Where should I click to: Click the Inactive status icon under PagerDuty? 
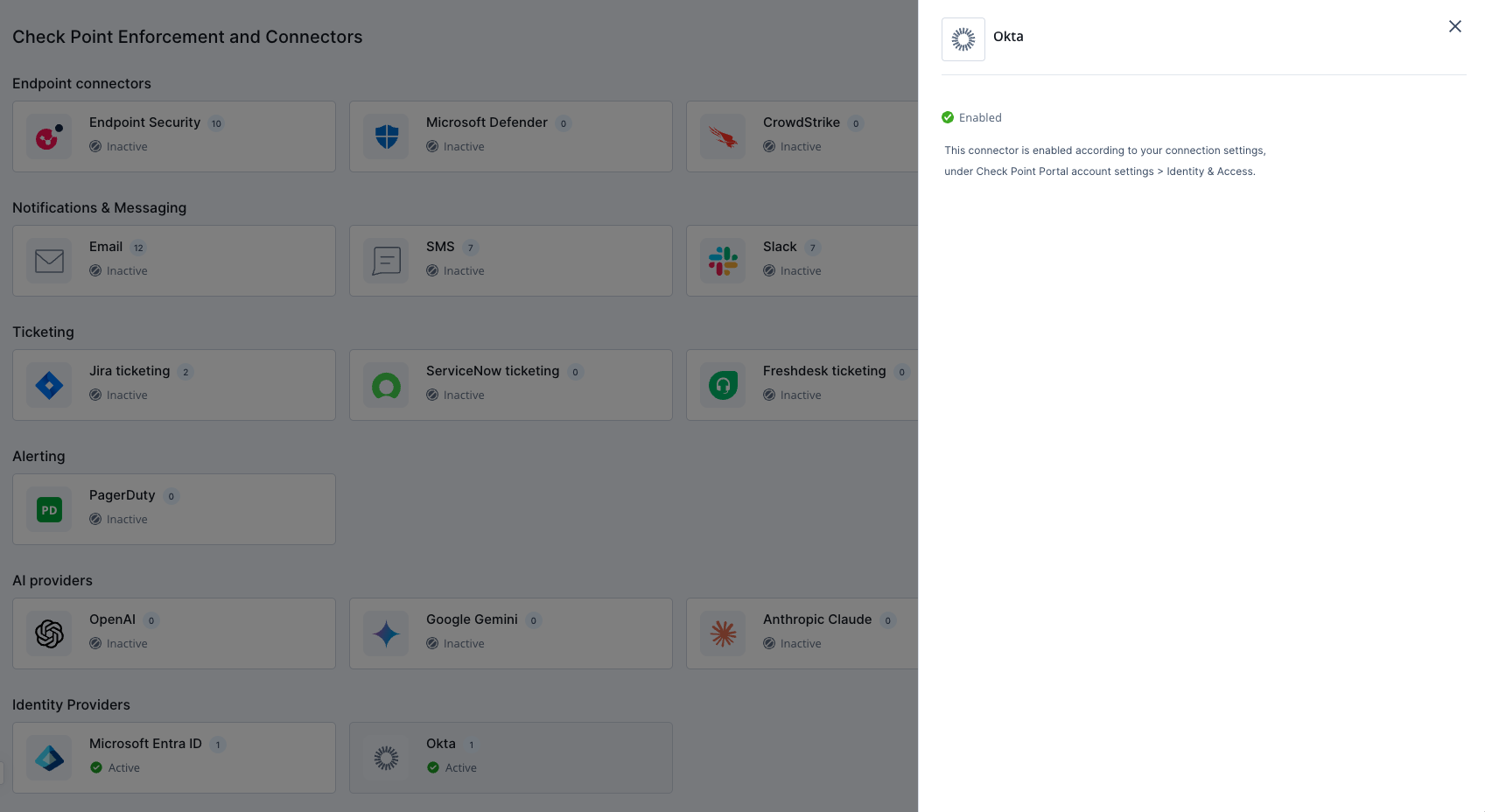95,519
